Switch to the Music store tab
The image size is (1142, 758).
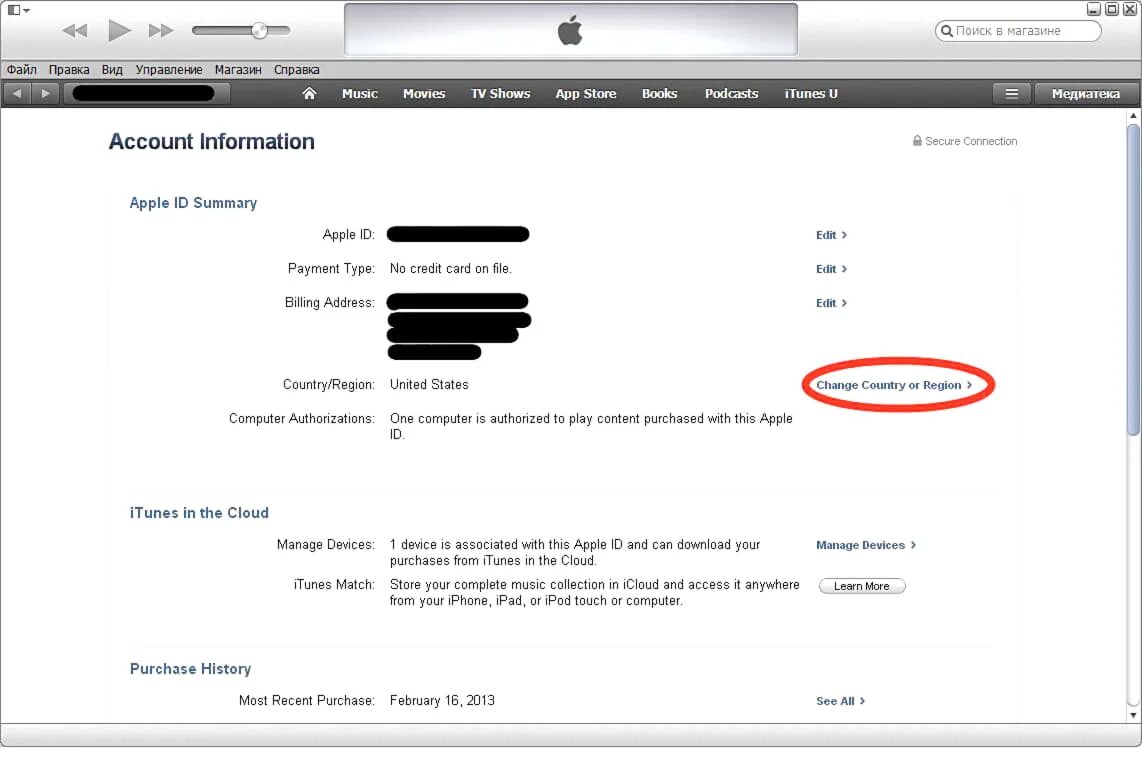pyautogui.click(x=360, y=94)
